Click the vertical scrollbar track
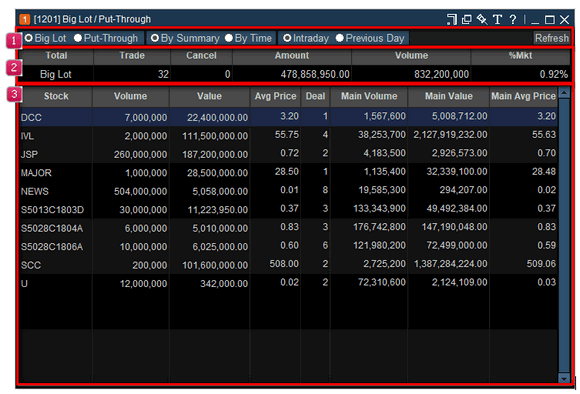This screenshot has height=394, width=580. tap(564, 235)
